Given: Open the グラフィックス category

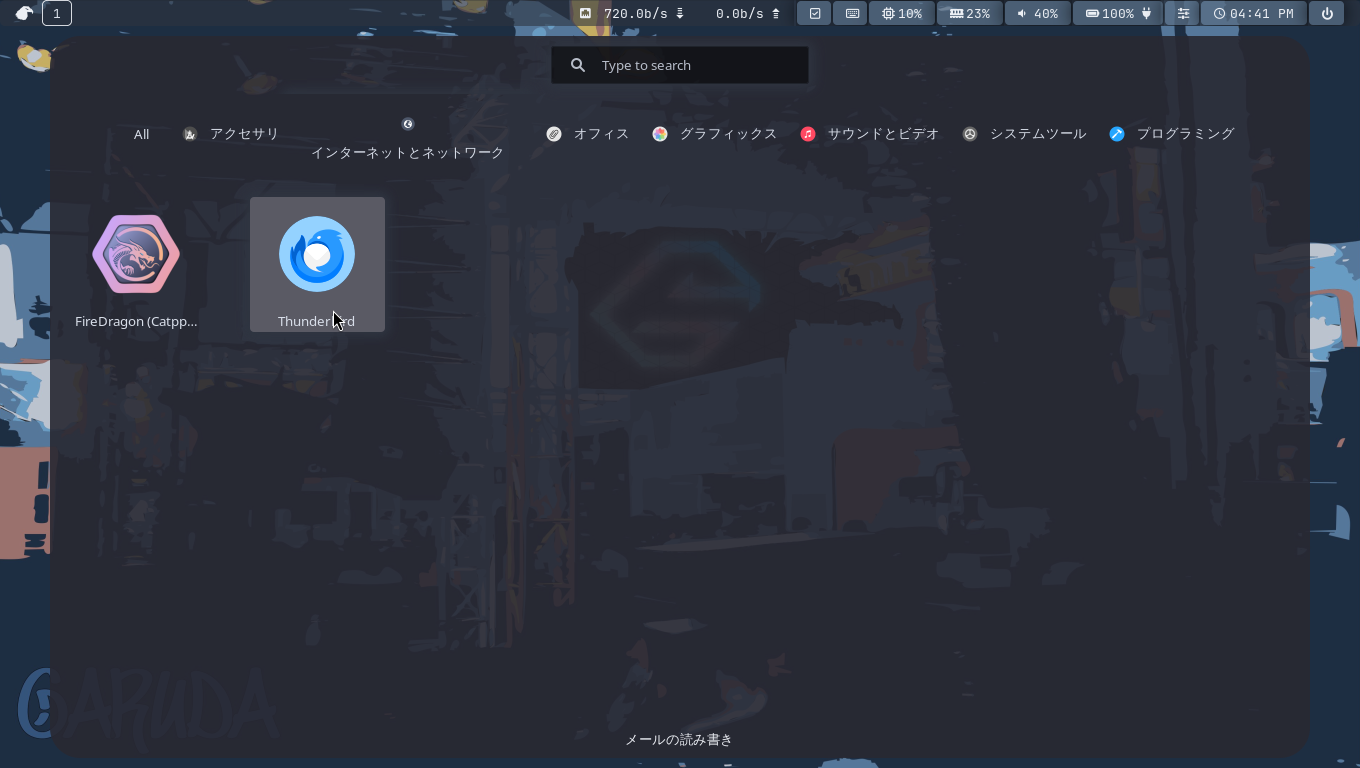Looking at the screenshot, I should (715, 134).
